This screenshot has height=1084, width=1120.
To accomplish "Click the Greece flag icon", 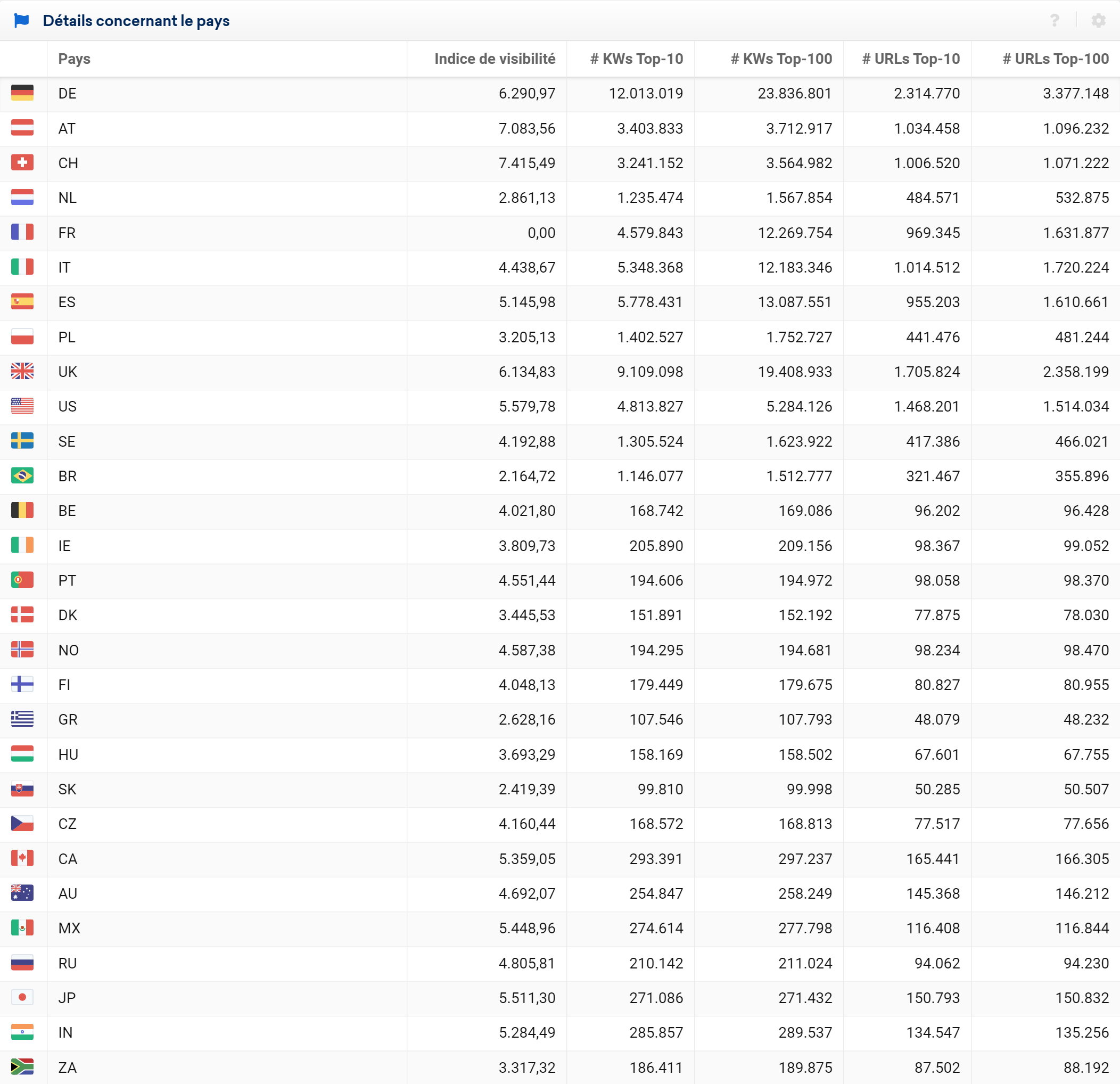I will point(22,719).
